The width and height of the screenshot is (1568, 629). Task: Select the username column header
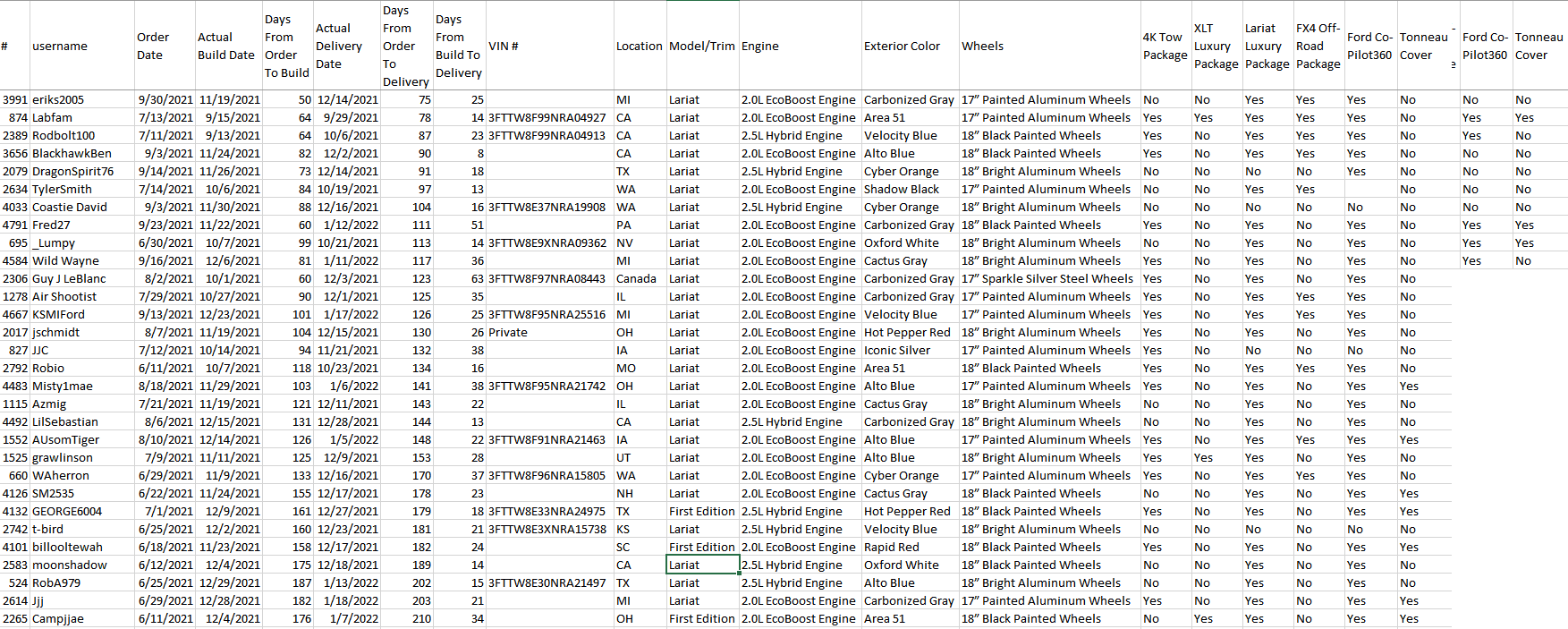point(81,46)
